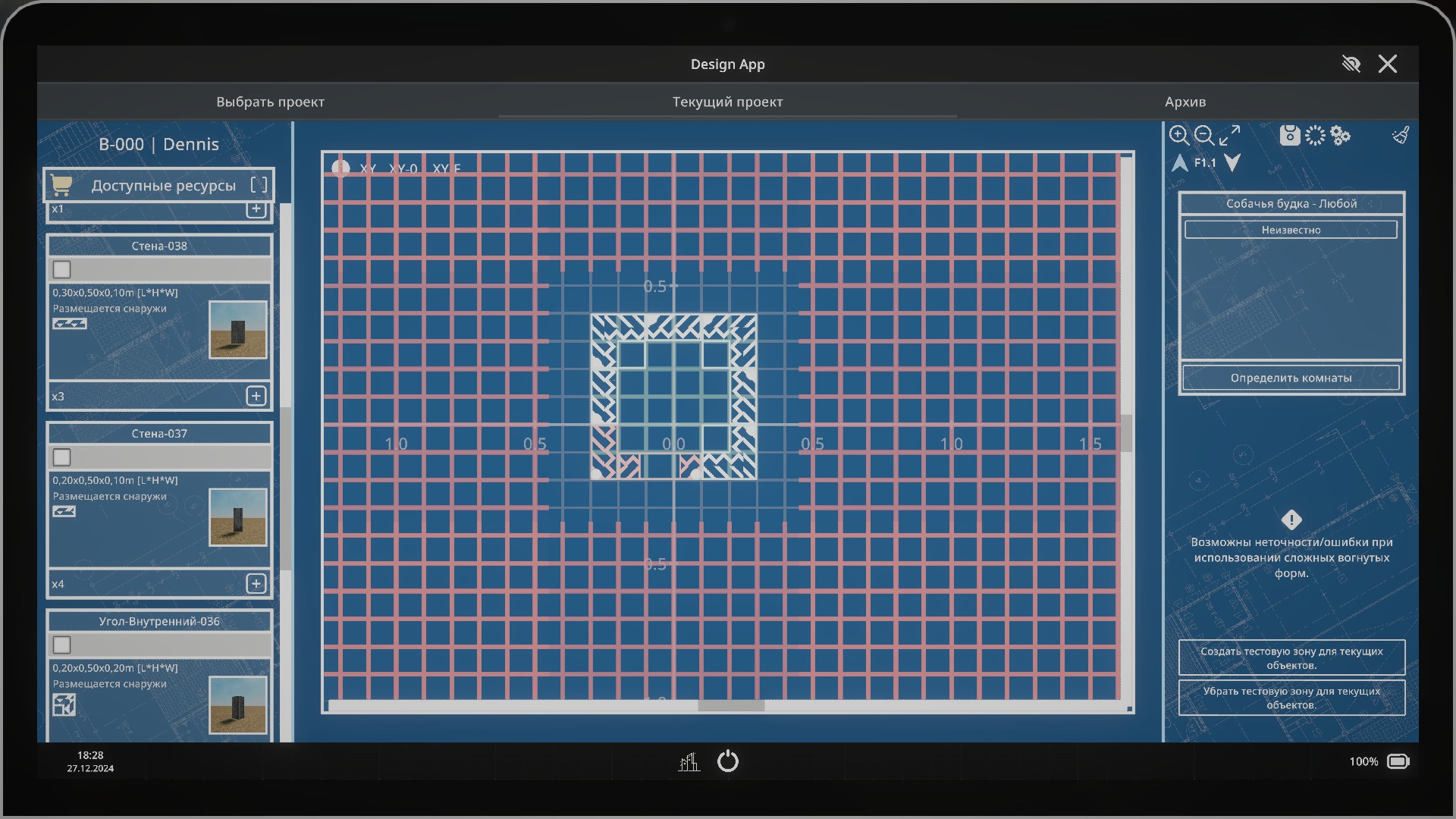Click the zoom in magnifier icon
1456x819 pixels.
[1178, 136]
